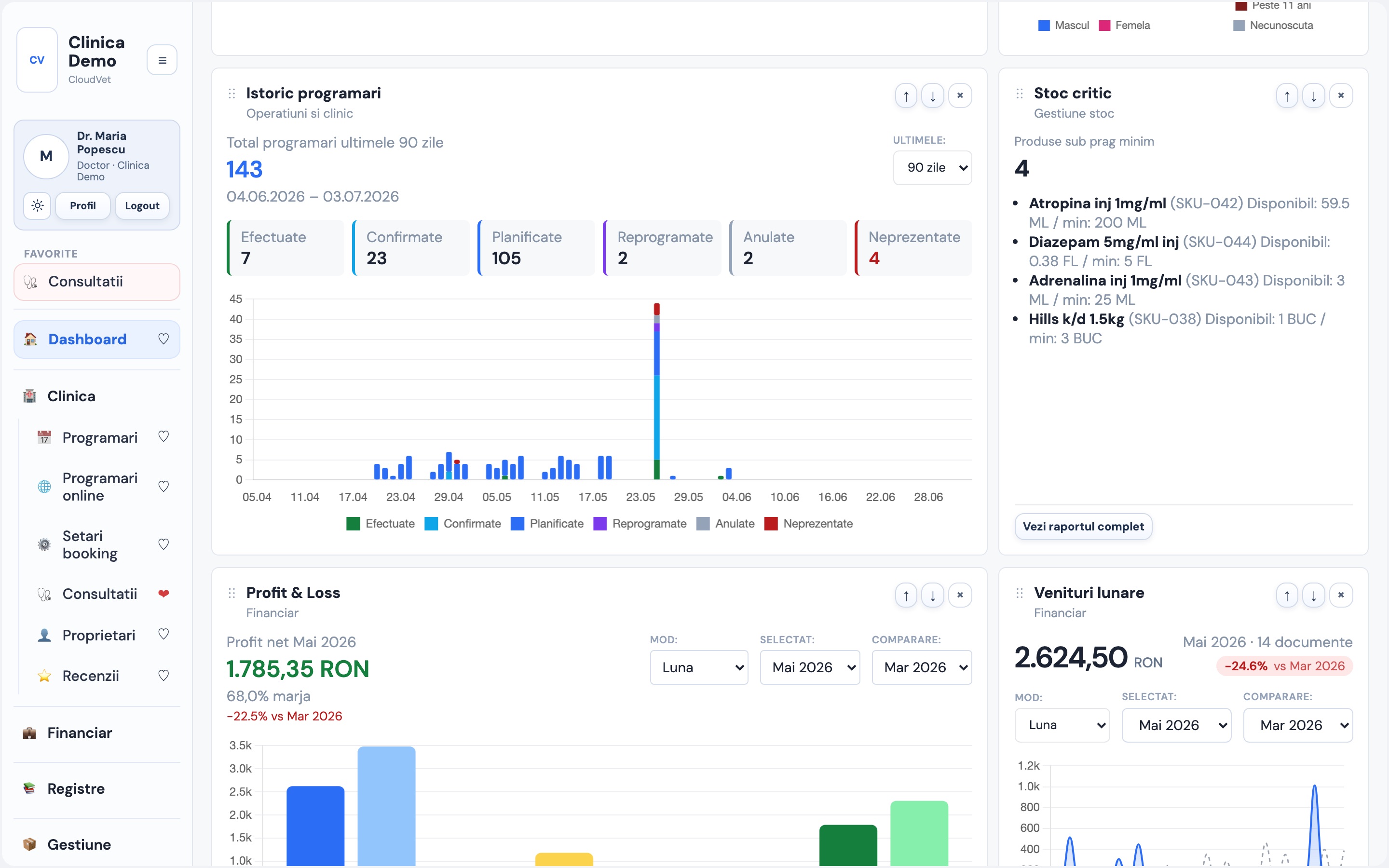Move Venituri lunare widget down
Screen dimensions: 1389x868
pos(1313,596)
